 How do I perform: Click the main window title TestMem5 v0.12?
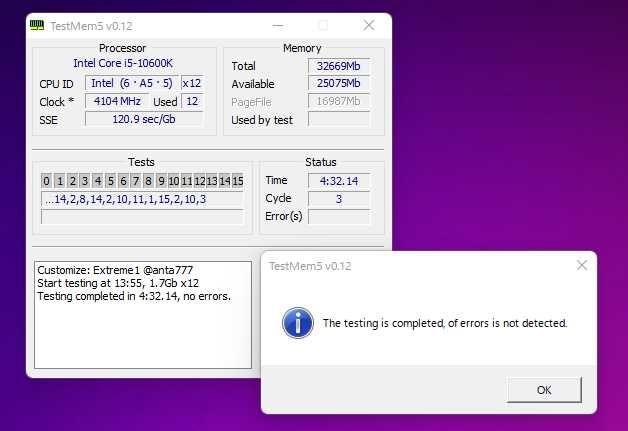pos(91,26)
